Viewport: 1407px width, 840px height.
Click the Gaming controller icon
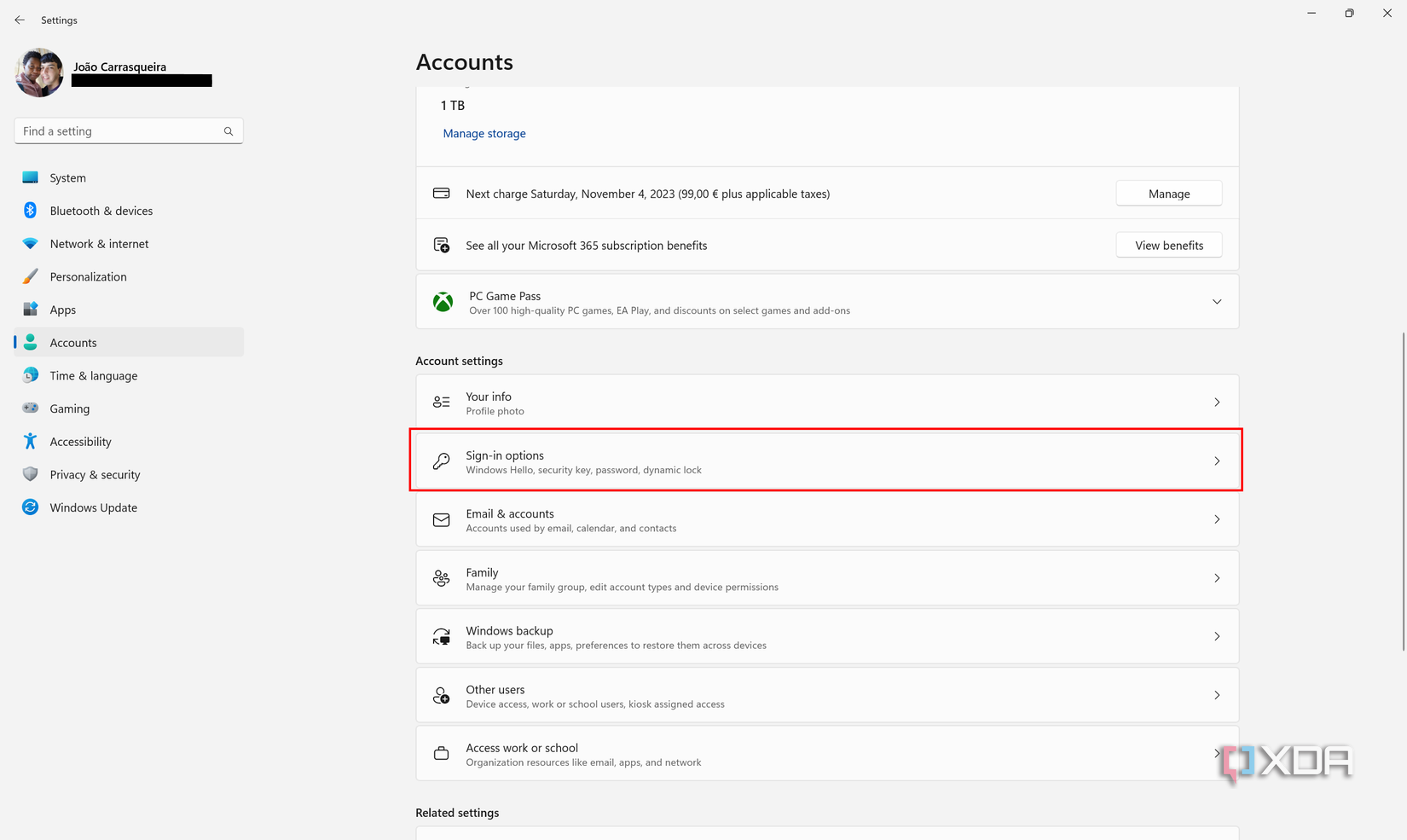click(31, 408)
